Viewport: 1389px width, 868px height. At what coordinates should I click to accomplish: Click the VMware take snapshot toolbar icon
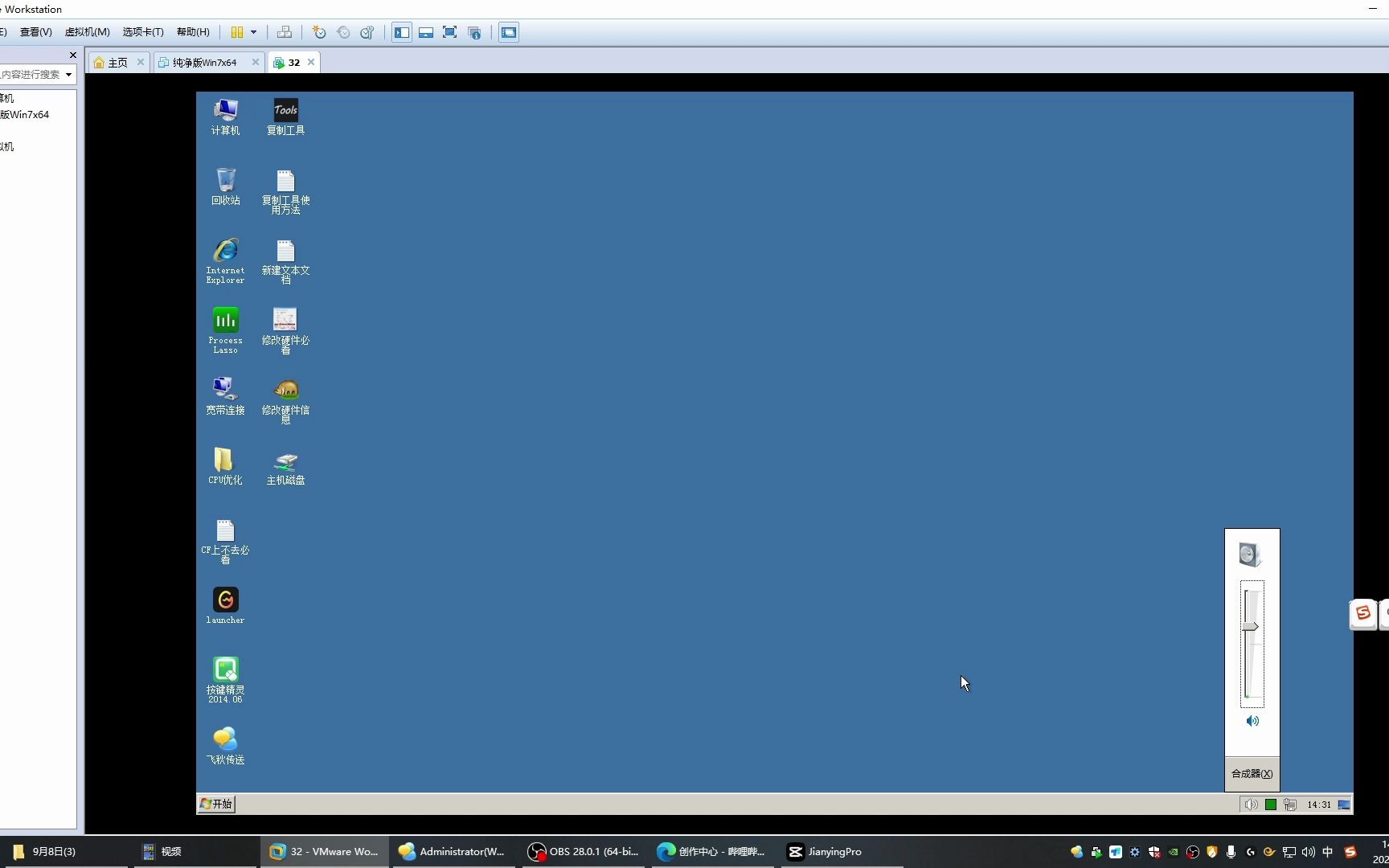[319, 32]
